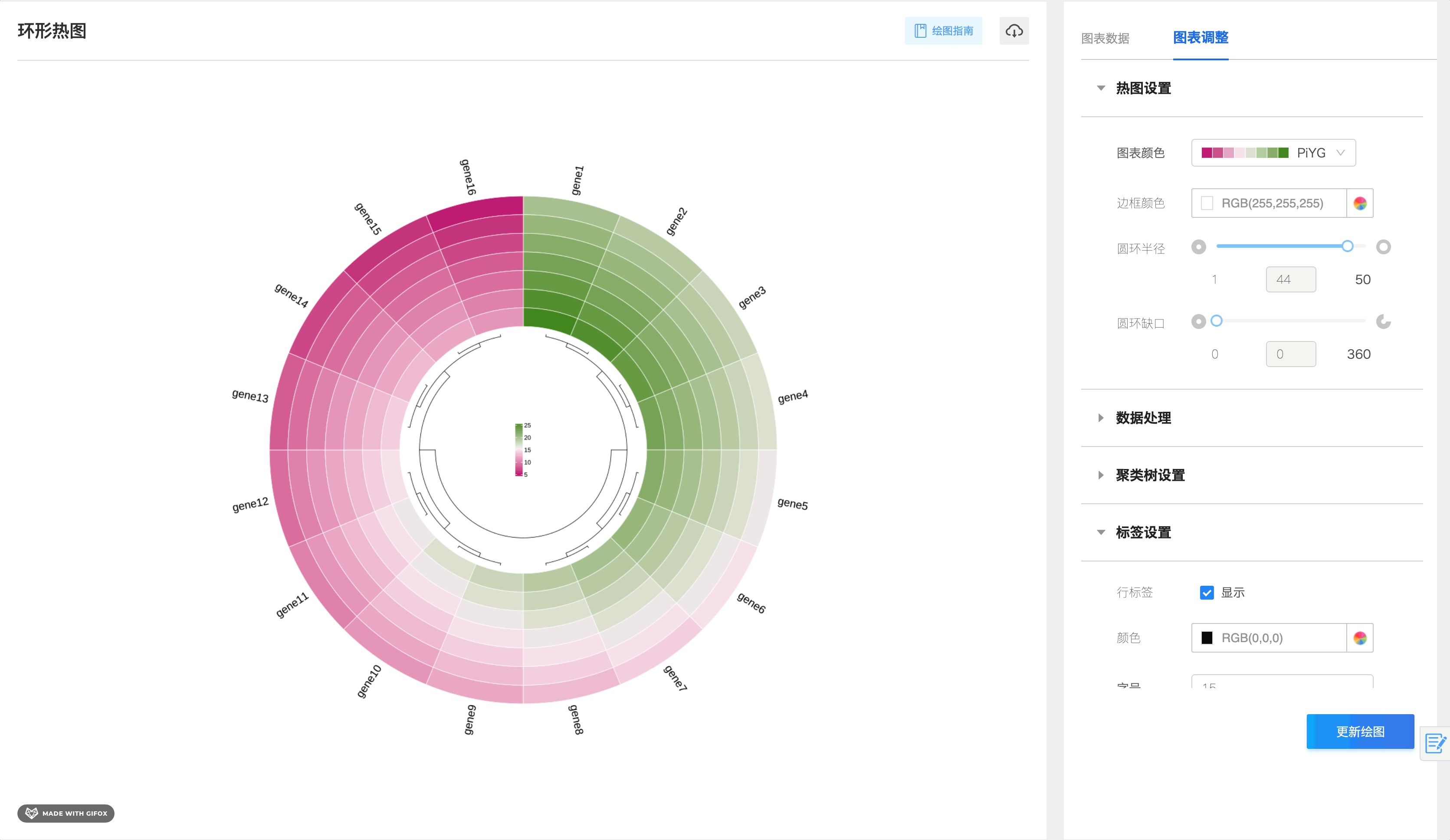The width and height of the screenshot is (1450, 840).
Task: Open the PiYG chart color dropdown
Action: coord(1273,152)
